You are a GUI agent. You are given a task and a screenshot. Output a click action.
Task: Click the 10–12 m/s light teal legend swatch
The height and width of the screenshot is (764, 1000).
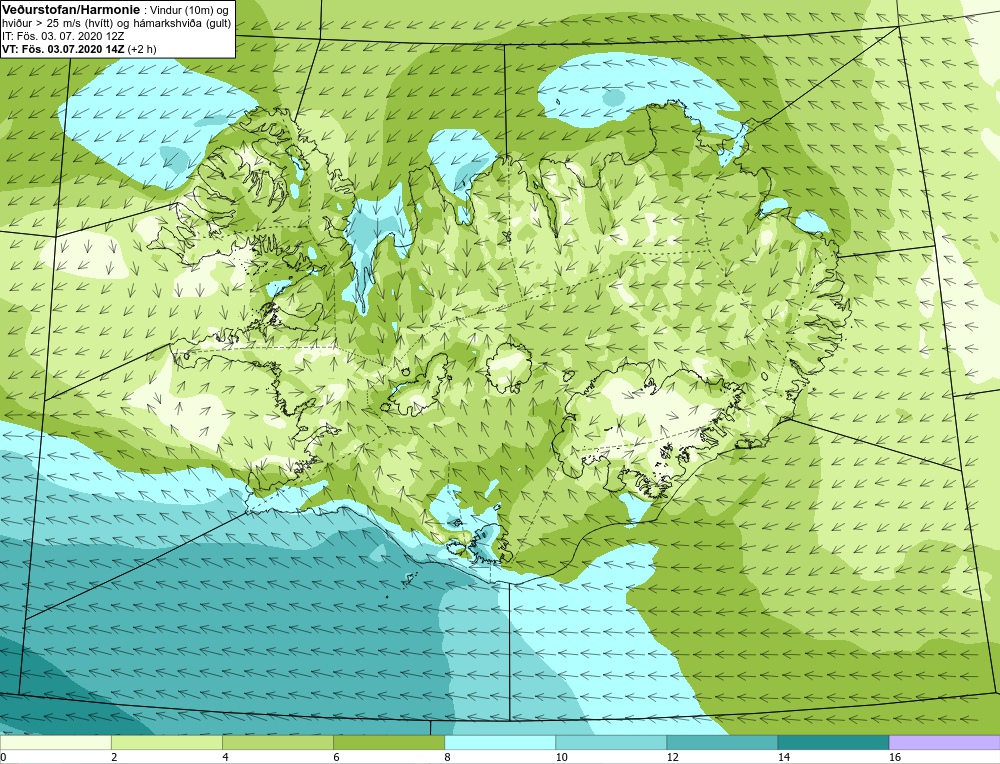611,742
